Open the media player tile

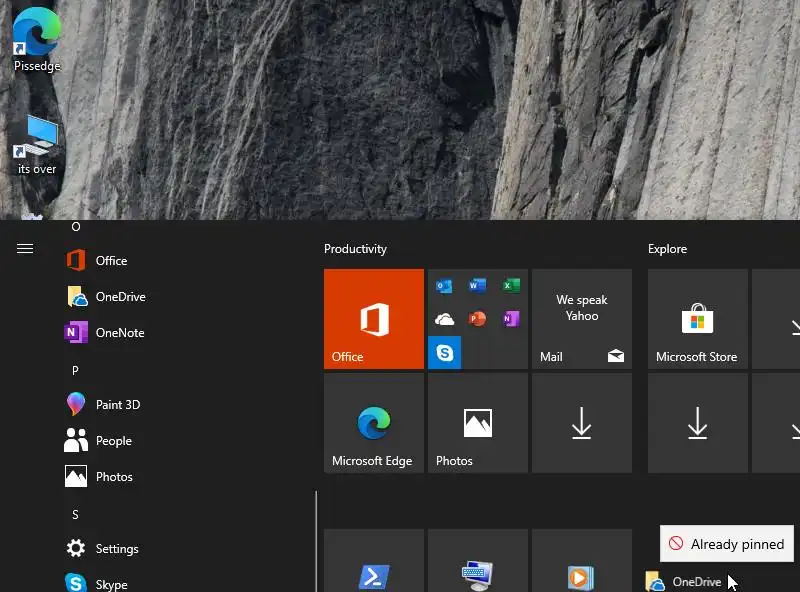click(x=582, y=561)
